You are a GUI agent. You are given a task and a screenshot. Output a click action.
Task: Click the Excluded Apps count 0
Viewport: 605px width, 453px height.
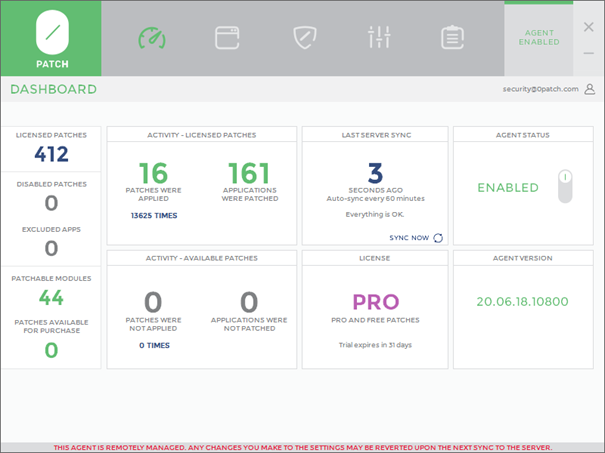51,248
